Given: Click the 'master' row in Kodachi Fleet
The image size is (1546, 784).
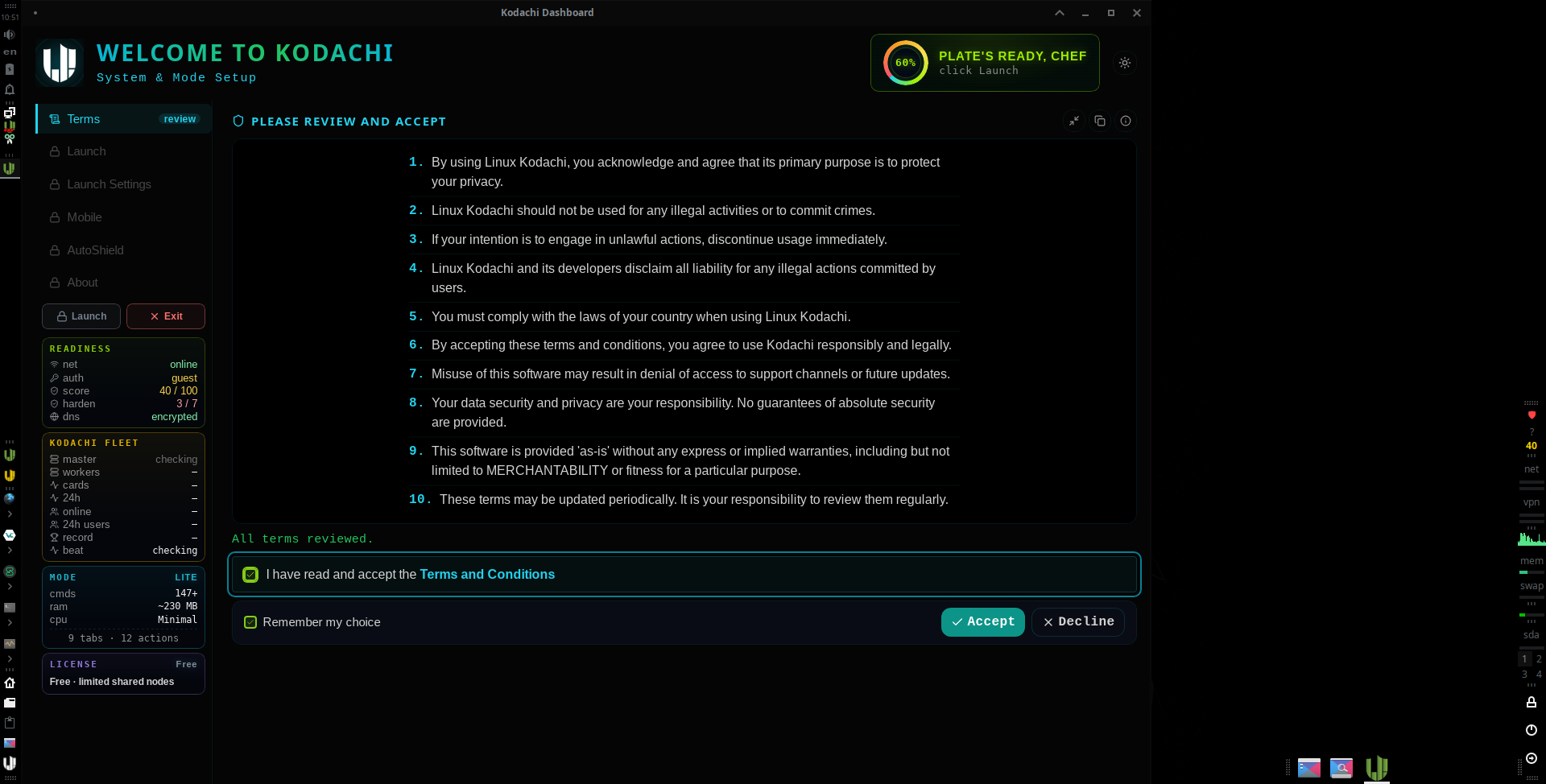Looking at the screenshot, I should [x=123, y=460].
